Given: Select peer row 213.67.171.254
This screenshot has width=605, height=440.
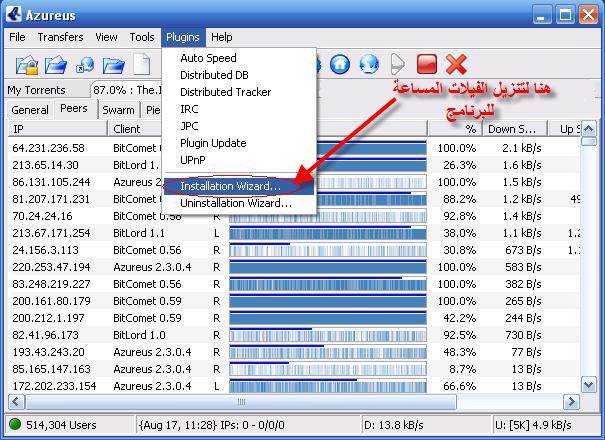Looking at the screenshot, I should (294, 233).
